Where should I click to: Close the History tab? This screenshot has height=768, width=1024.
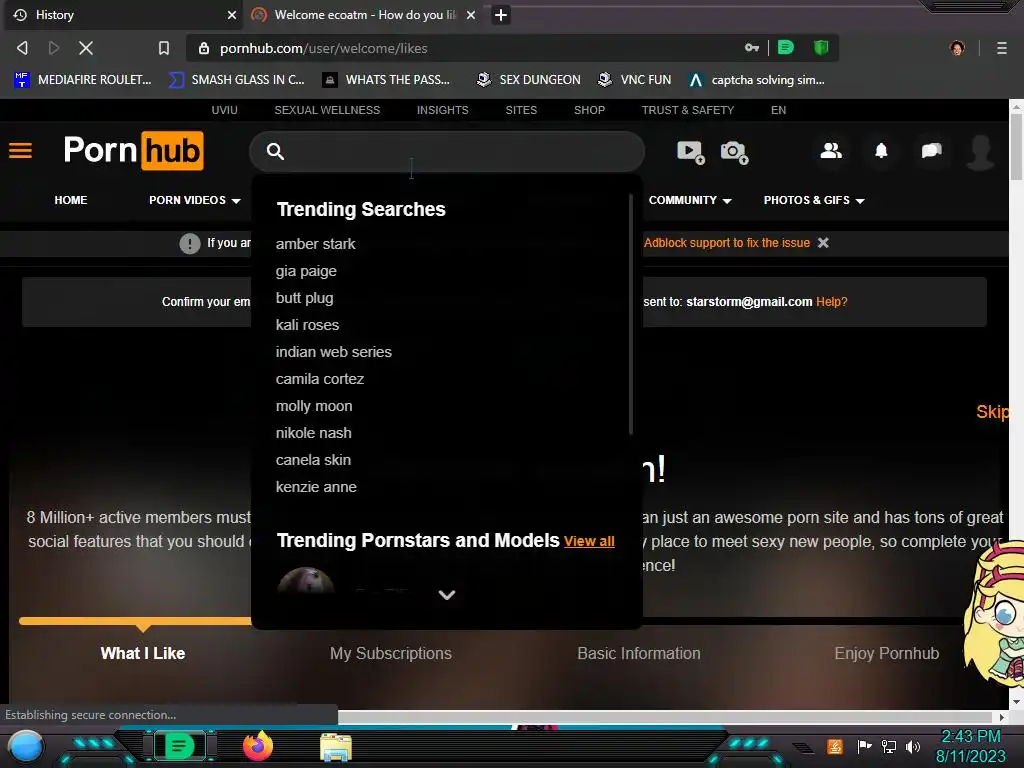(x=231, y=14)
